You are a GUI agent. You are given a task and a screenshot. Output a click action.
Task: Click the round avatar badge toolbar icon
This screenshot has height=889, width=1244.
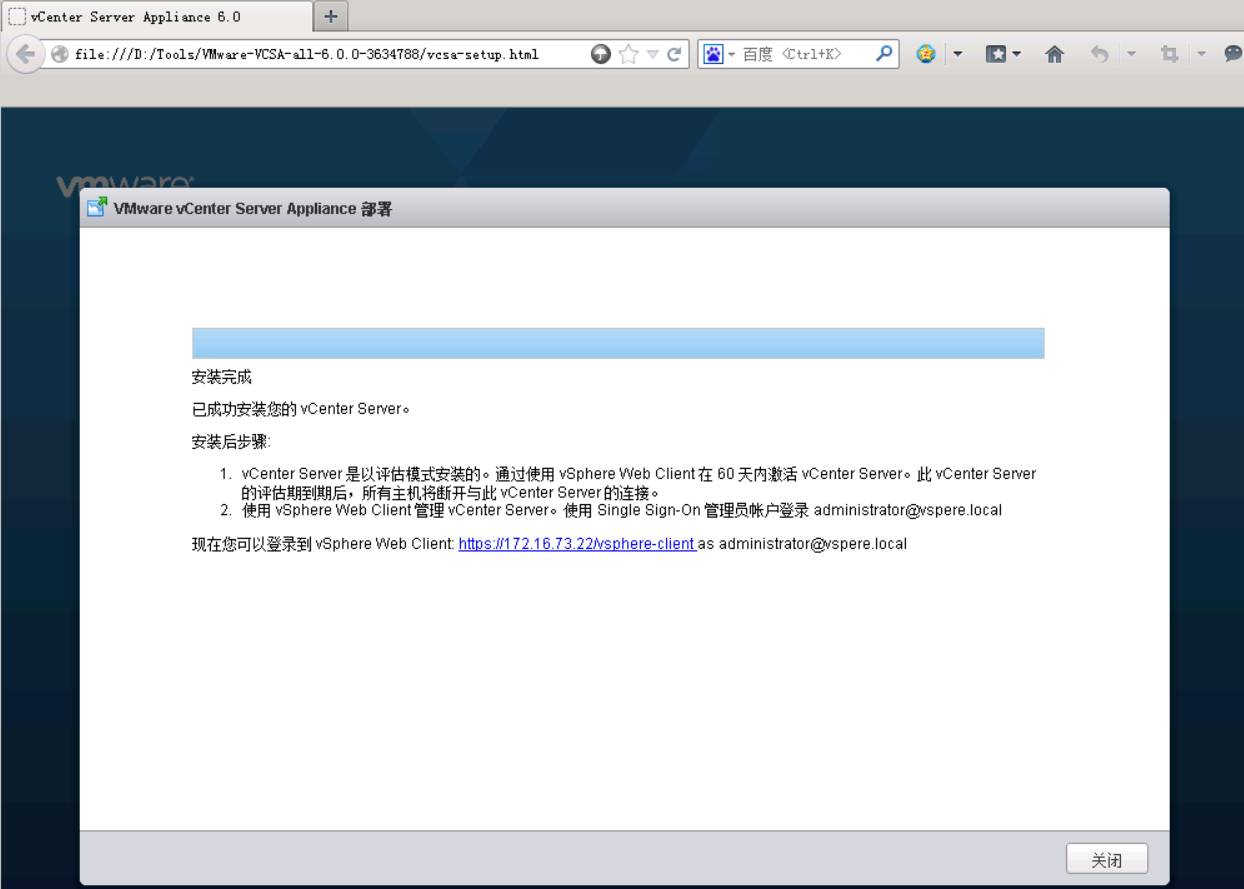point(926,54)
